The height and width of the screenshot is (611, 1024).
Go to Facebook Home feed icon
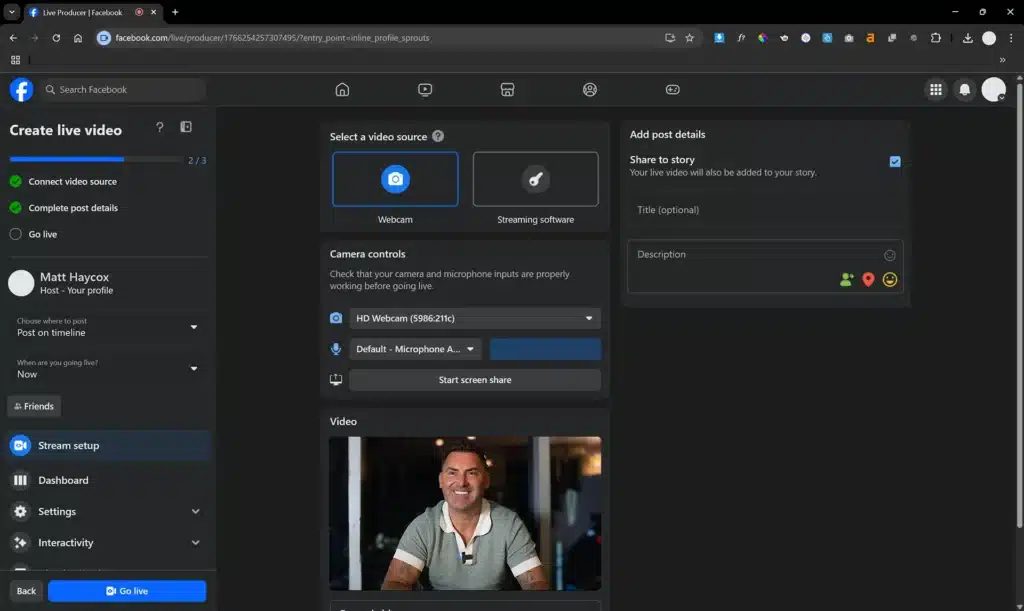[342, 89]
